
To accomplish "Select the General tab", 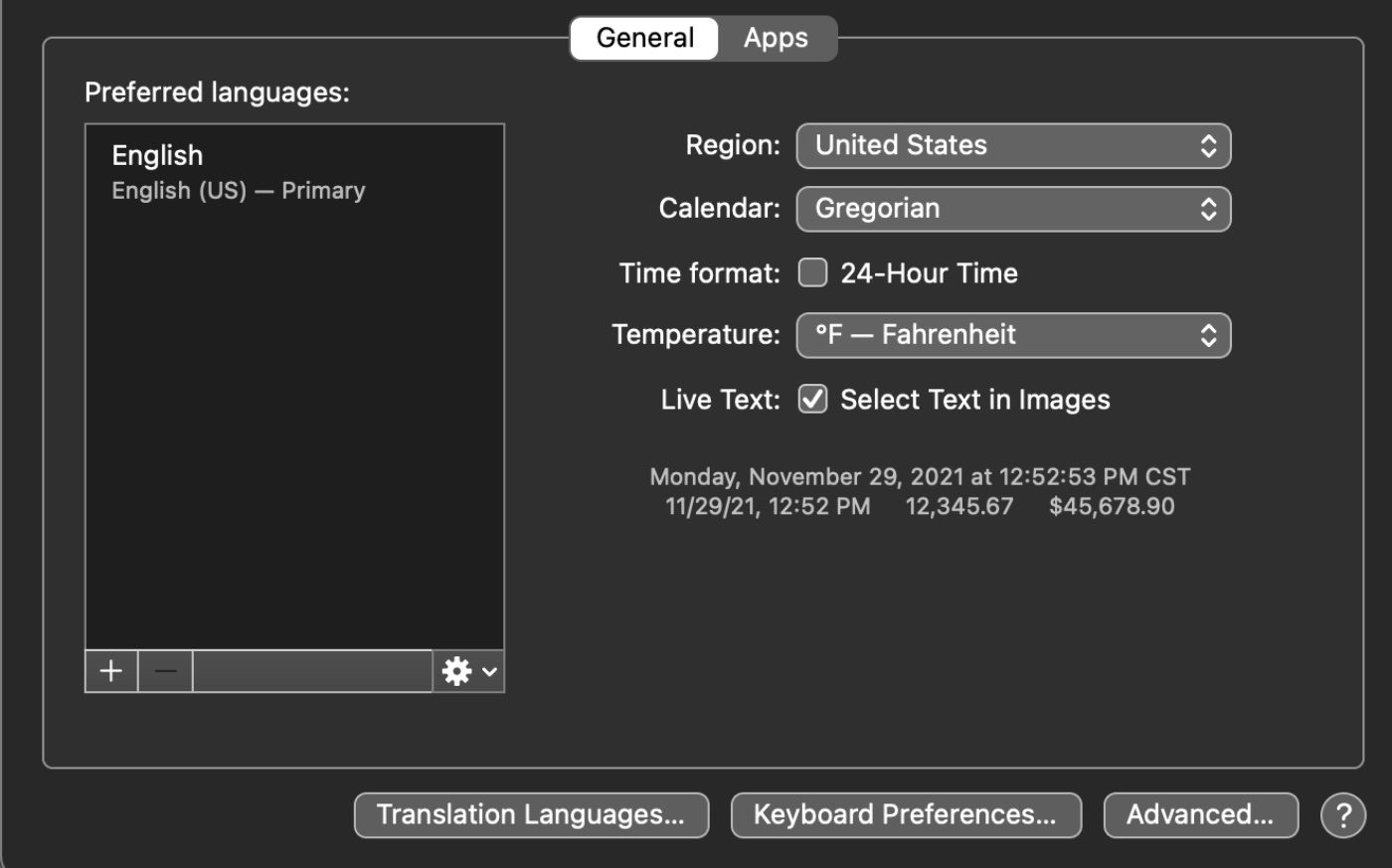I will click(644, 38).
